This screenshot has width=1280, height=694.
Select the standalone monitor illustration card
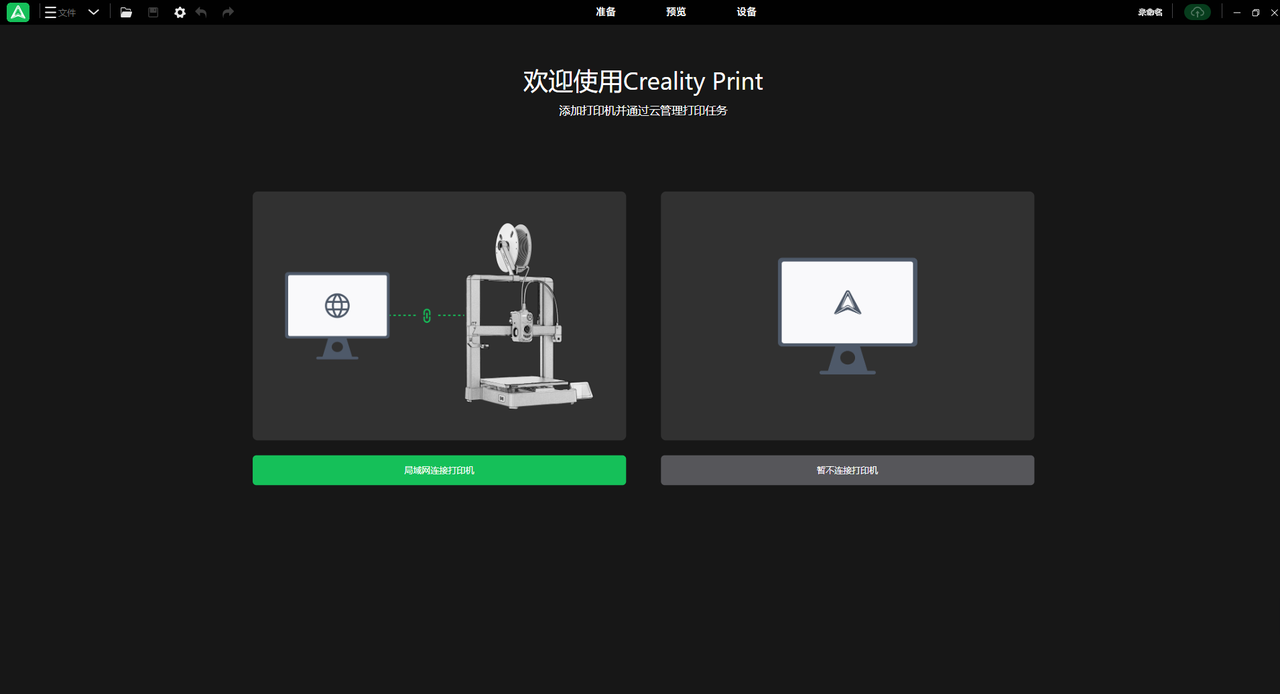pos(847,316)
